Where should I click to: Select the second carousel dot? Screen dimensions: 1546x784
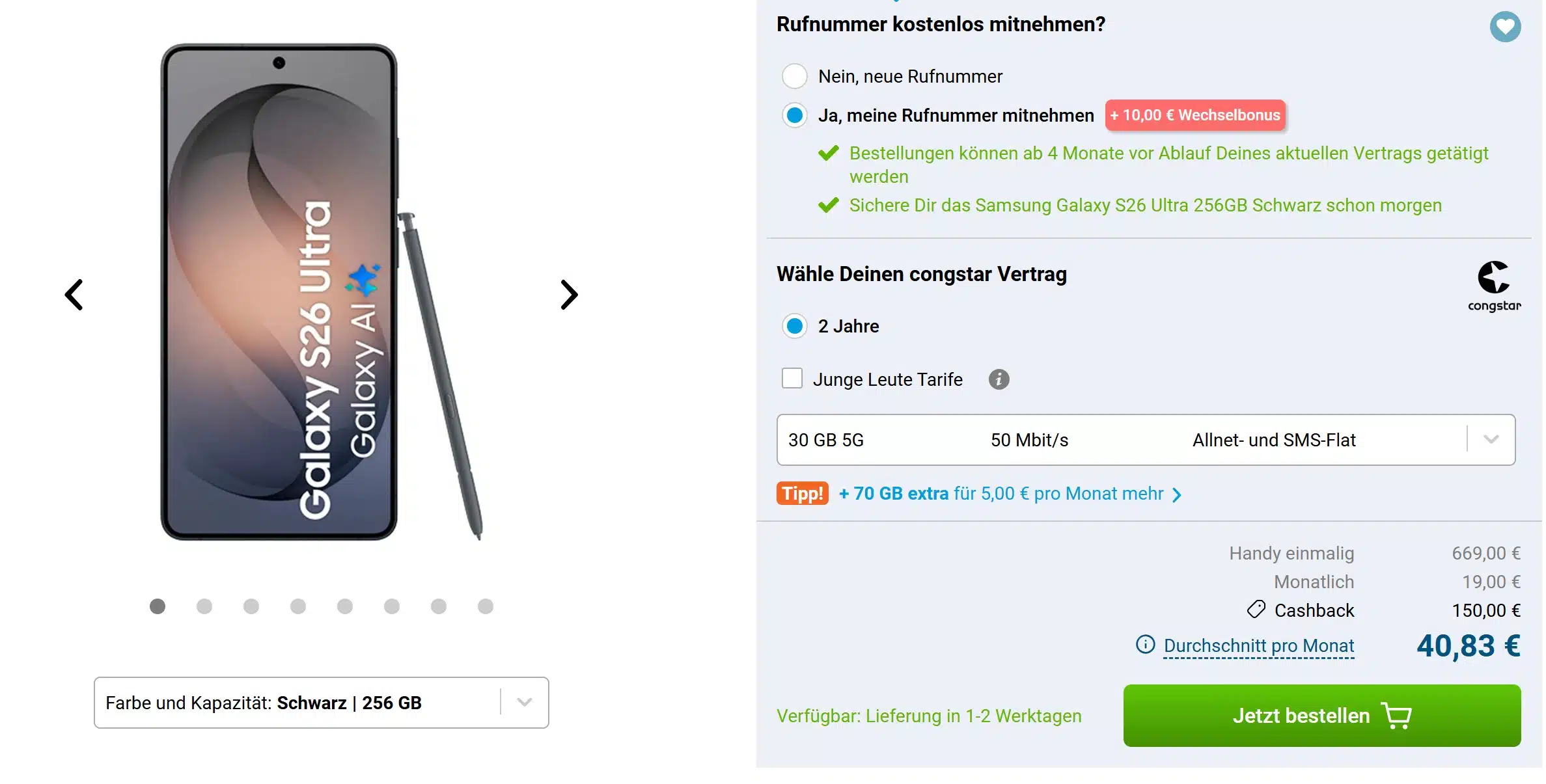coord(204,606)
